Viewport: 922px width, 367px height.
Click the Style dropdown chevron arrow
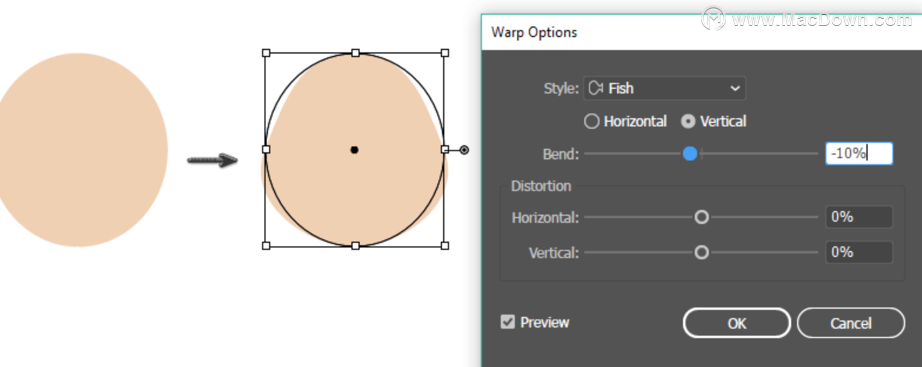coord(734,89)
